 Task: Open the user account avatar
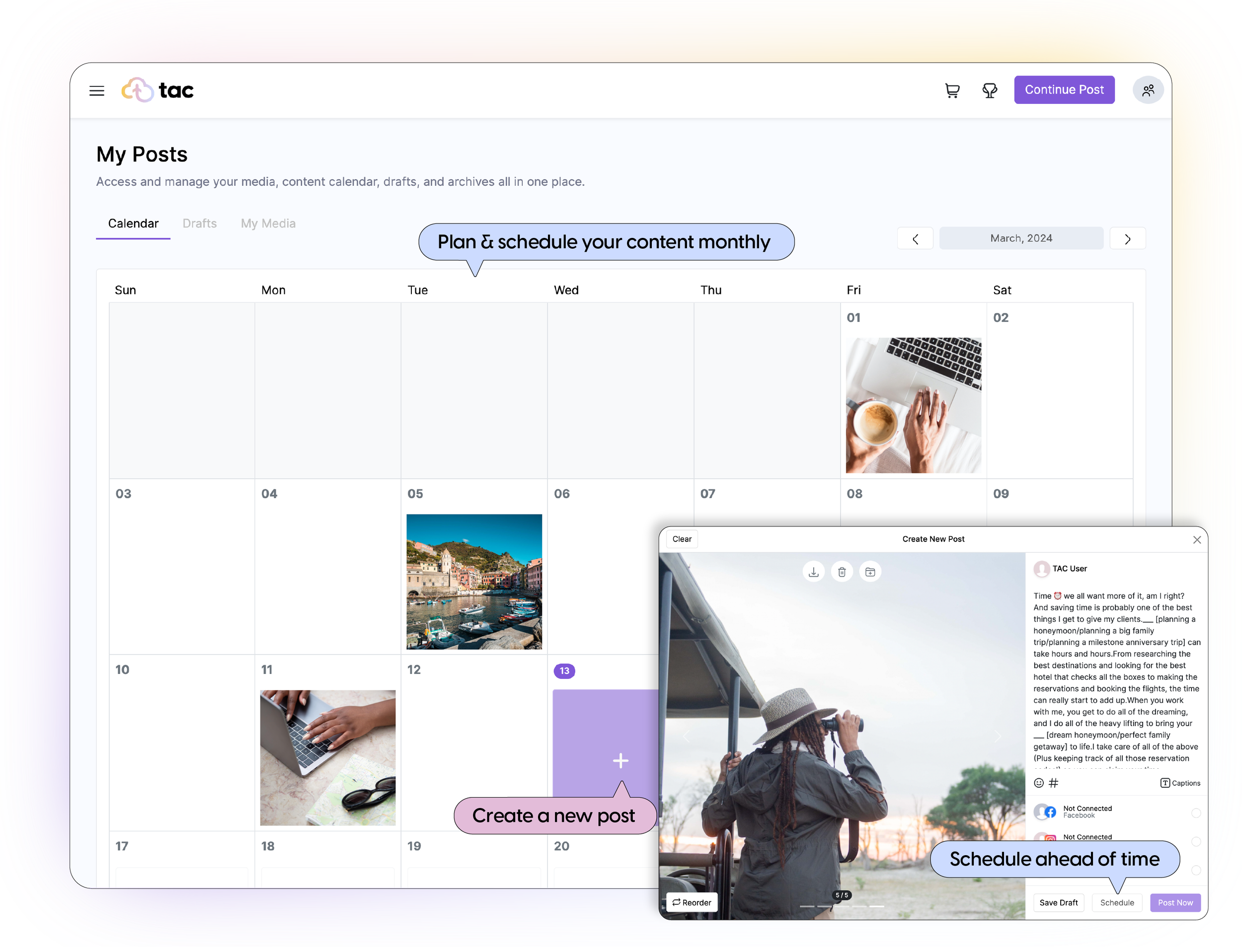click(1148, 91)
